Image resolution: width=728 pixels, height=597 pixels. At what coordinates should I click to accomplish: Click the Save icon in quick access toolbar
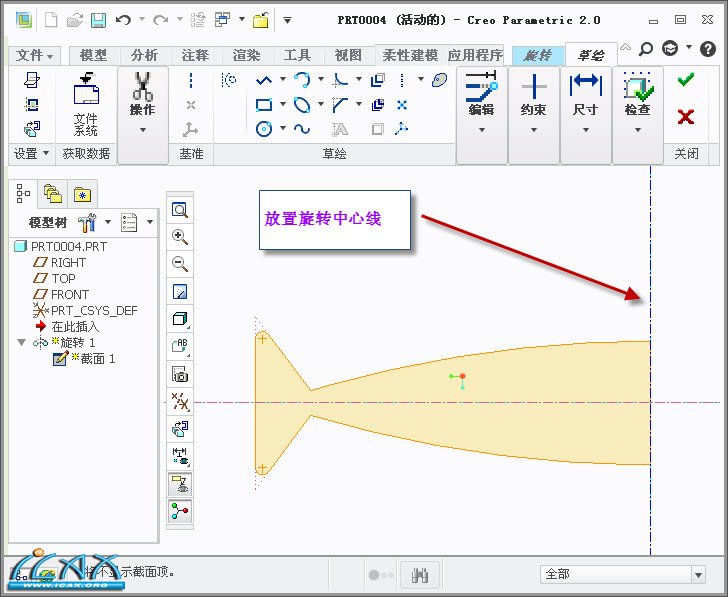98,20
